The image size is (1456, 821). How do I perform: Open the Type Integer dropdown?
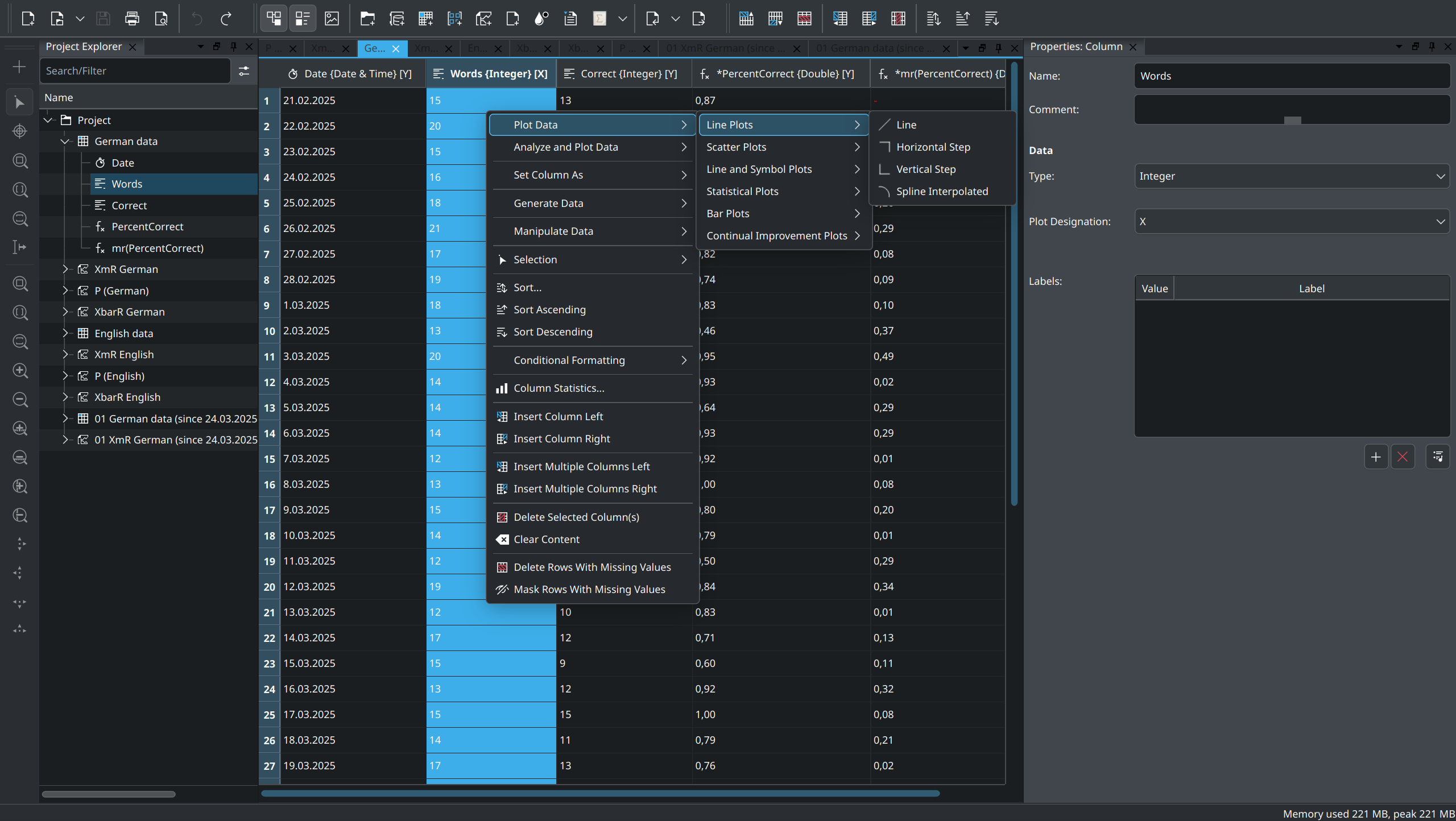[x=1291, y=176]
